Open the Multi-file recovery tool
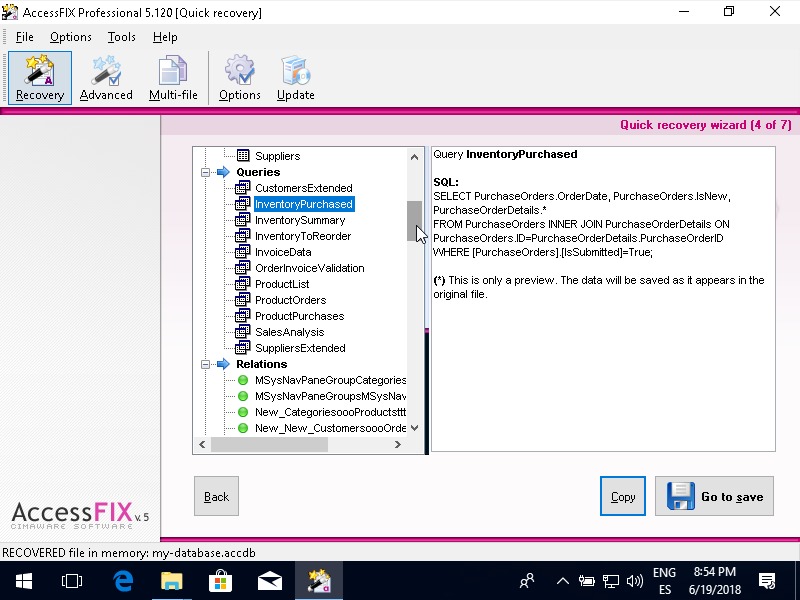 [x=173, y=78]
